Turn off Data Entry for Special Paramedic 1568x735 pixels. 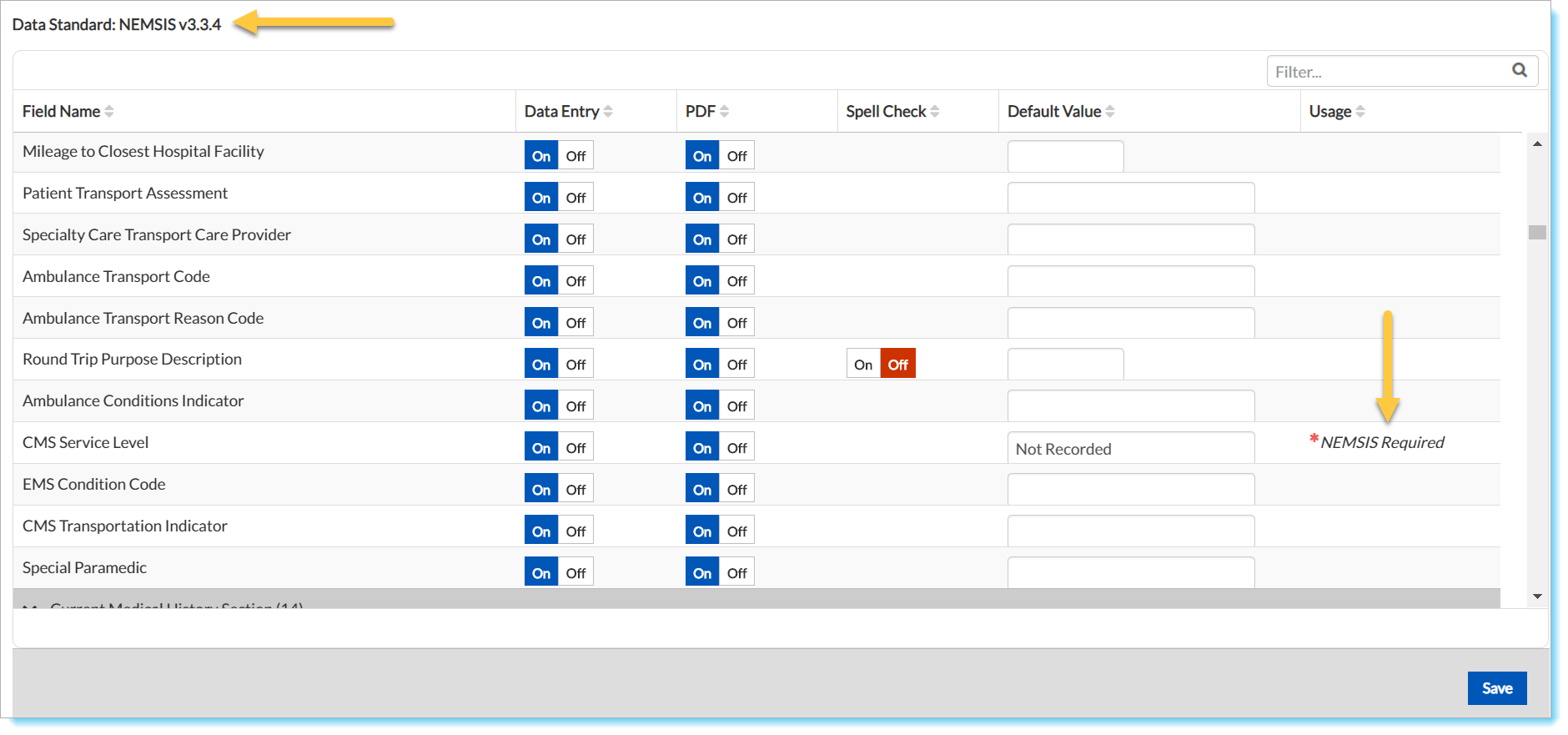pos(575,573)
